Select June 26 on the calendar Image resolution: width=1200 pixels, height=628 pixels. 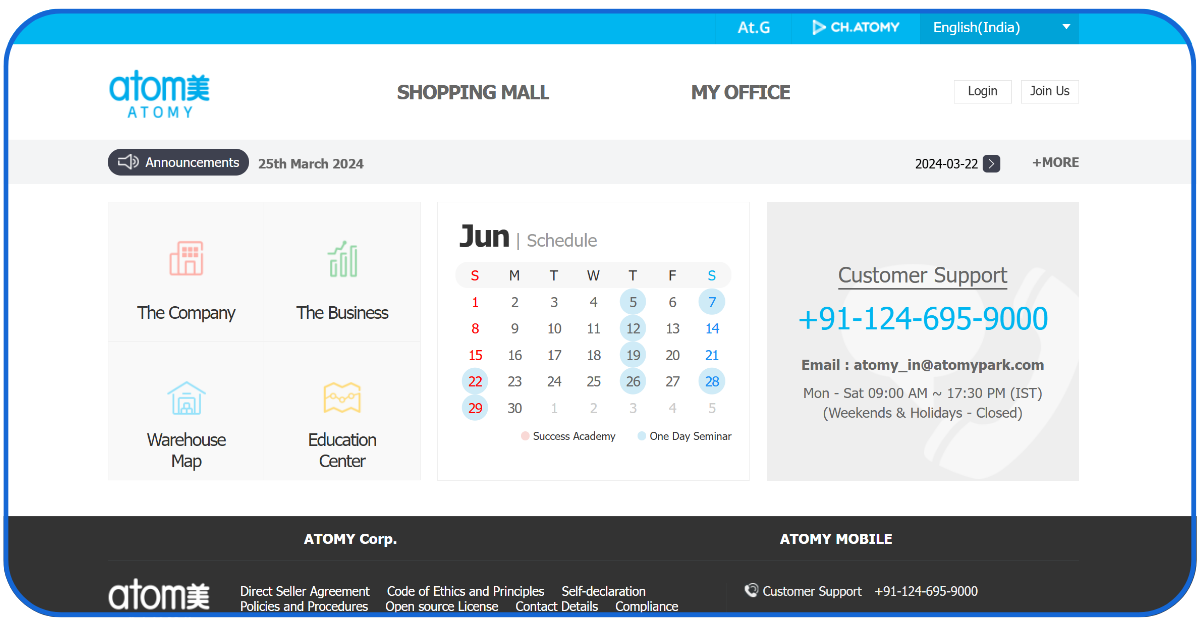pyautogui.click(x=633, y=381)
